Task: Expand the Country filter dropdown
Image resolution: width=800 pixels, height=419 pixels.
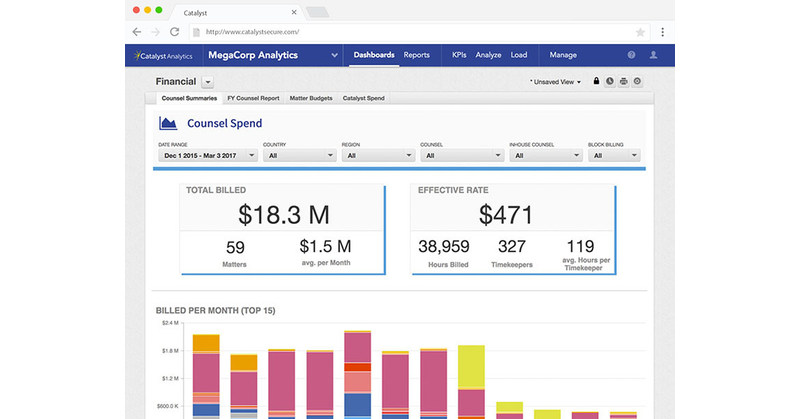Action: (x=299, y=156)
